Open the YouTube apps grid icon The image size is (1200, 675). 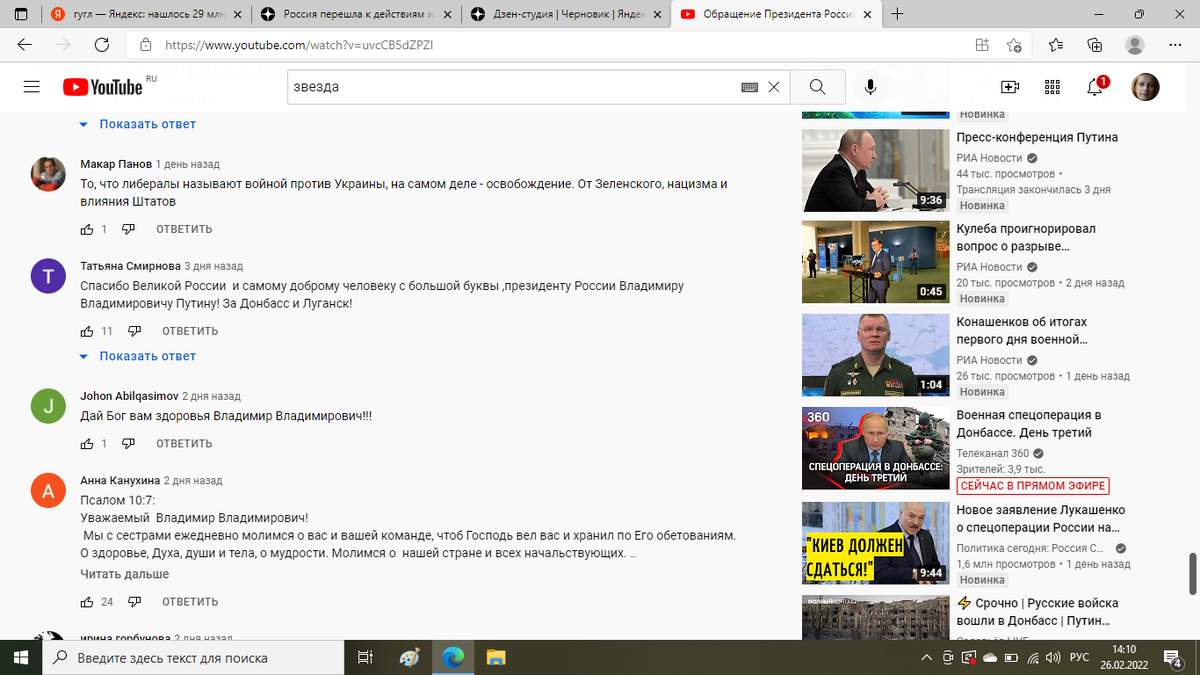coord(1052,87)
